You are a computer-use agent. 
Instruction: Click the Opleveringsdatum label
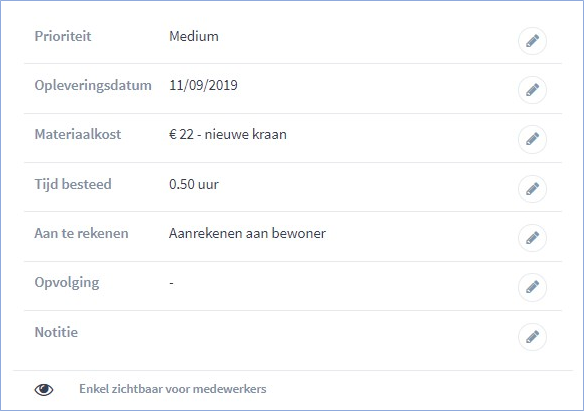(x=93, y=86)
